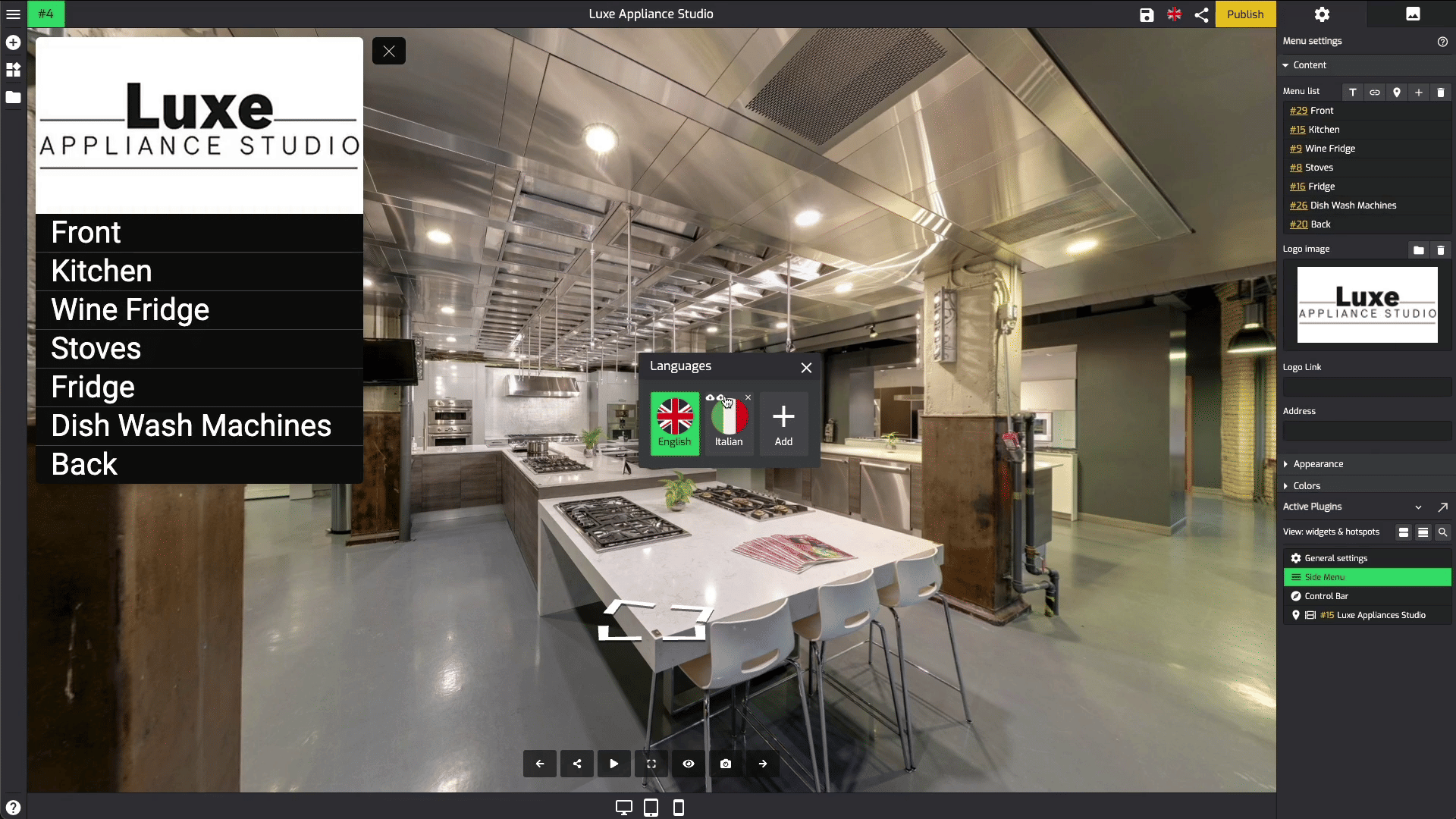Add a link item to menu list
This screenshot has width=1456, height=819.
click(x=1374, y=92)
